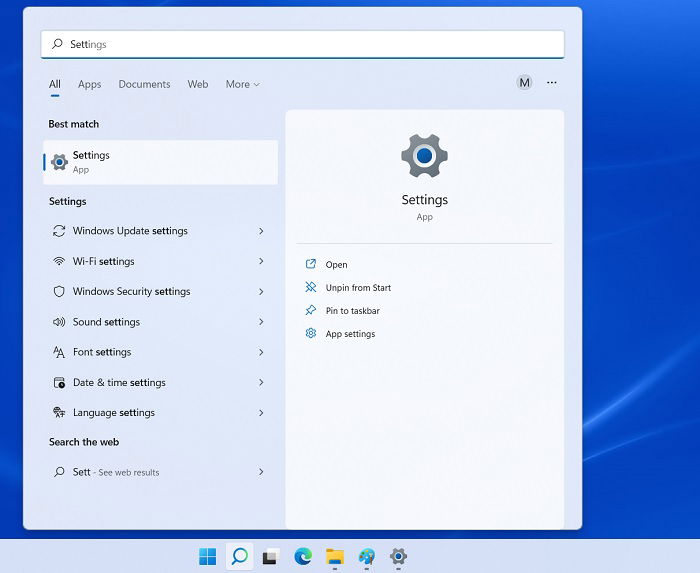Click the search text input box
Image resolution: width=700 pixels, height=573 pixels.
point(303,44)
